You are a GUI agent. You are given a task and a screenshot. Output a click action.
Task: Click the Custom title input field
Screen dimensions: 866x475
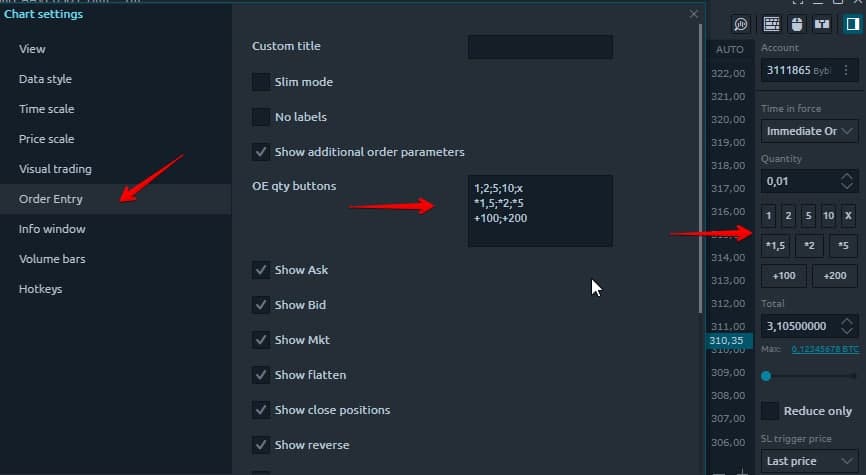coord(540,47)
